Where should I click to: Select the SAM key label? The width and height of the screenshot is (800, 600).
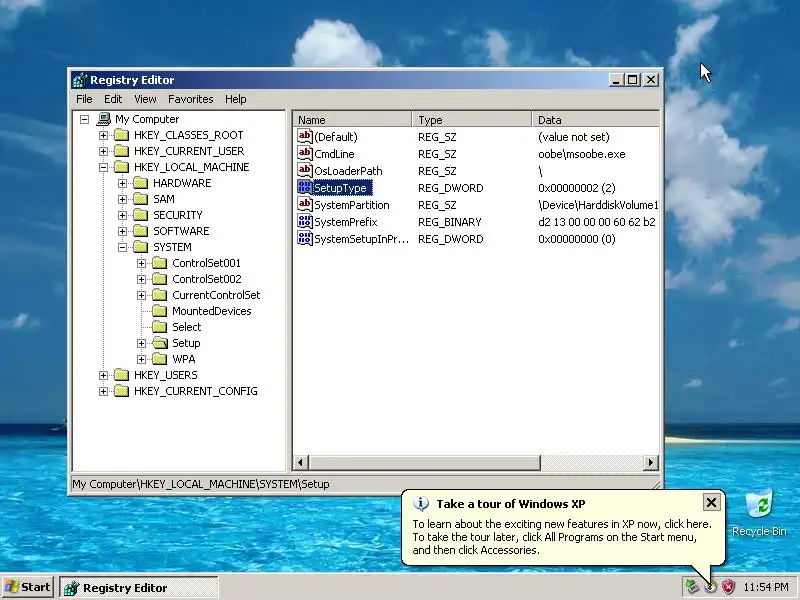(164, 199)
